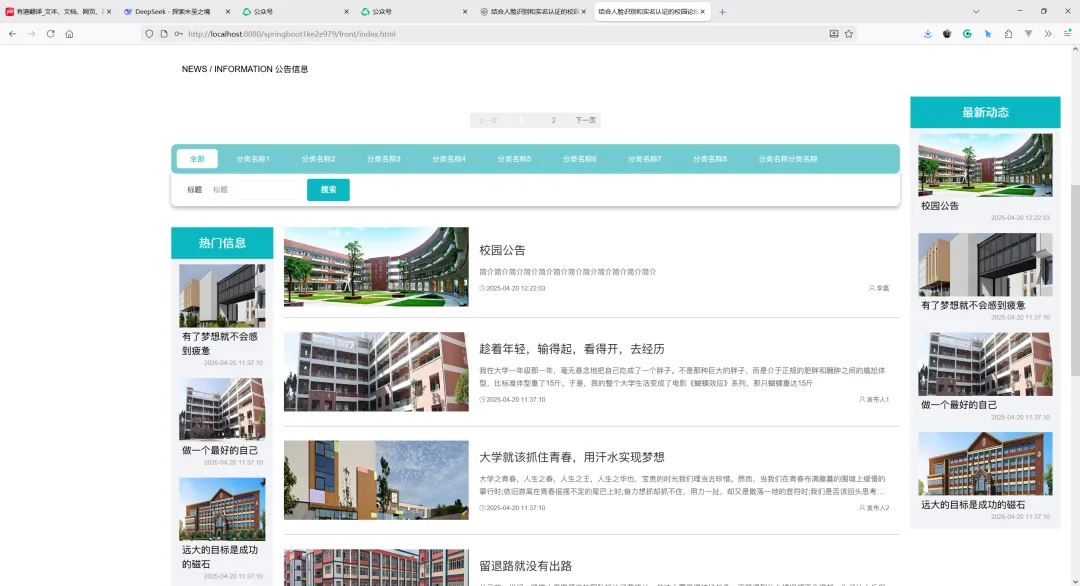Viewport: 1080px width, 586px height.
Task: Select the 分类名称5 category tab
Action: point(515,159)
